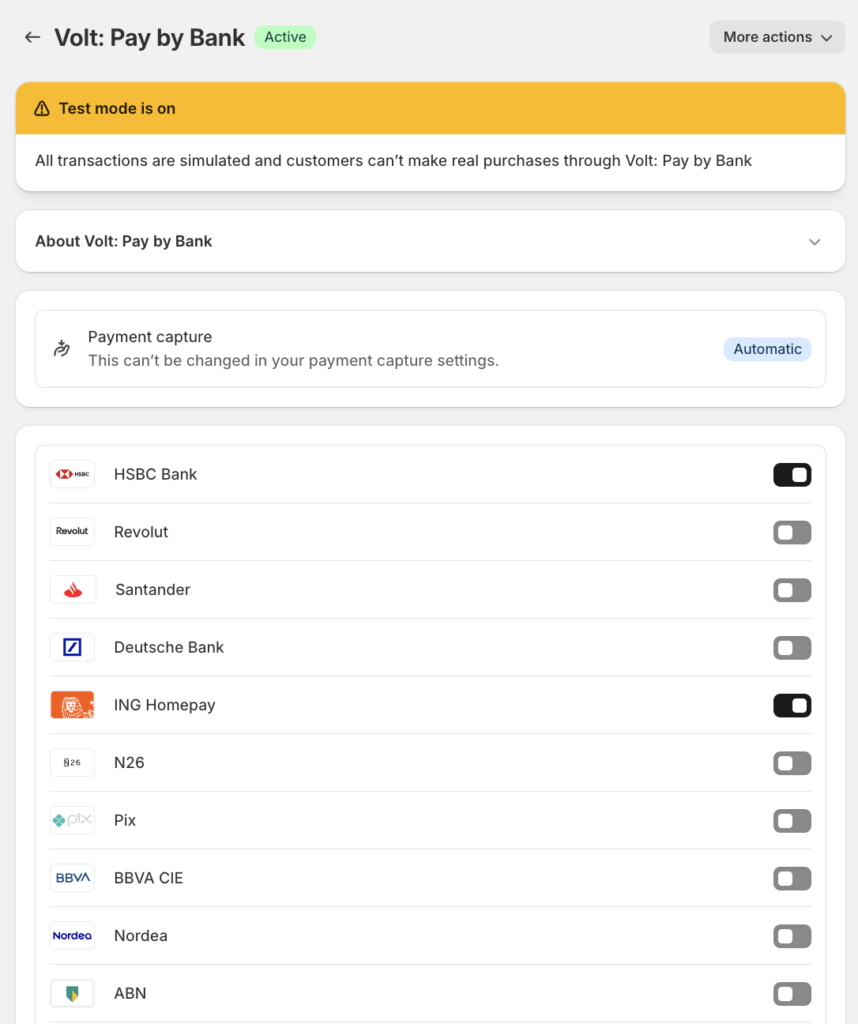Viewport: 858px width, 1024px height.
Task: Click the HSBC Bank logo icon
Action: 72,474
